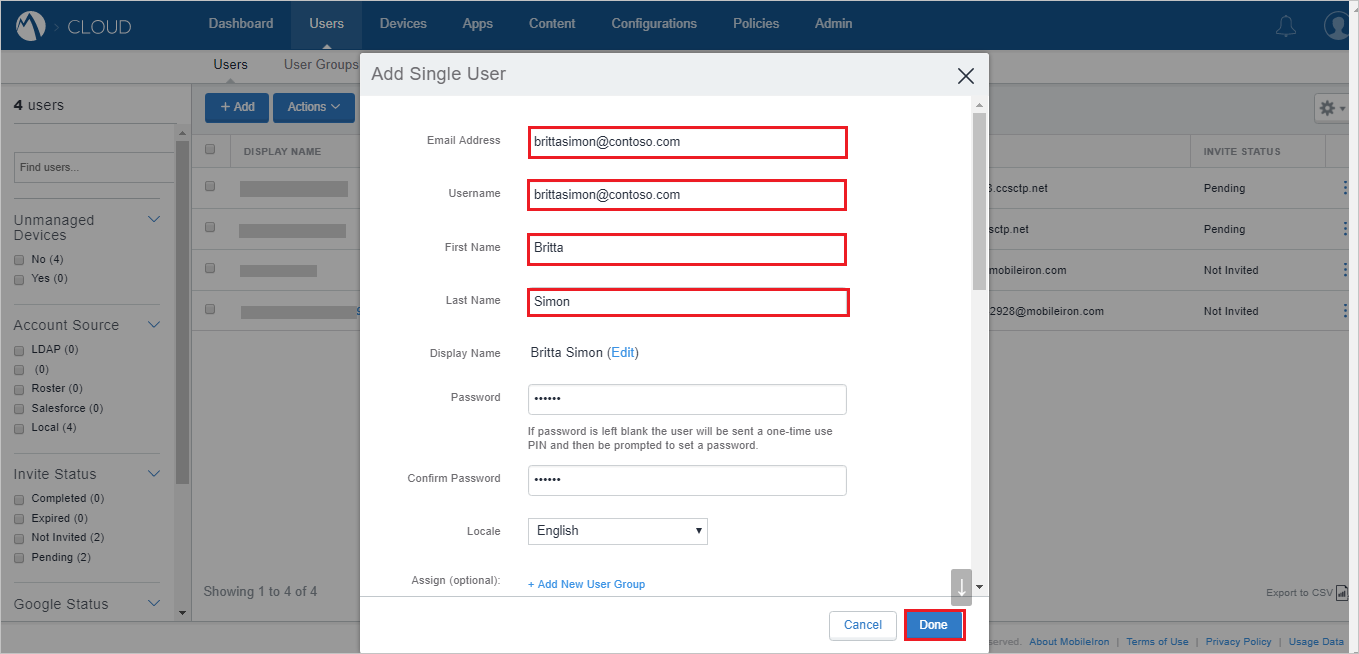Click the Last Name field
The width and height of the screenshot is (1359, 654).
[x=688, y=302]
